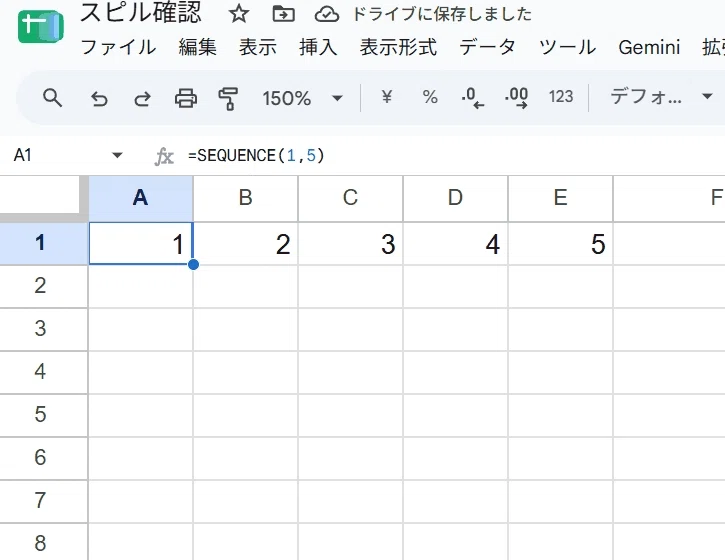The image size is (725, 560).
Task: Open the 挿入 menu
Action: coord(318,47)
